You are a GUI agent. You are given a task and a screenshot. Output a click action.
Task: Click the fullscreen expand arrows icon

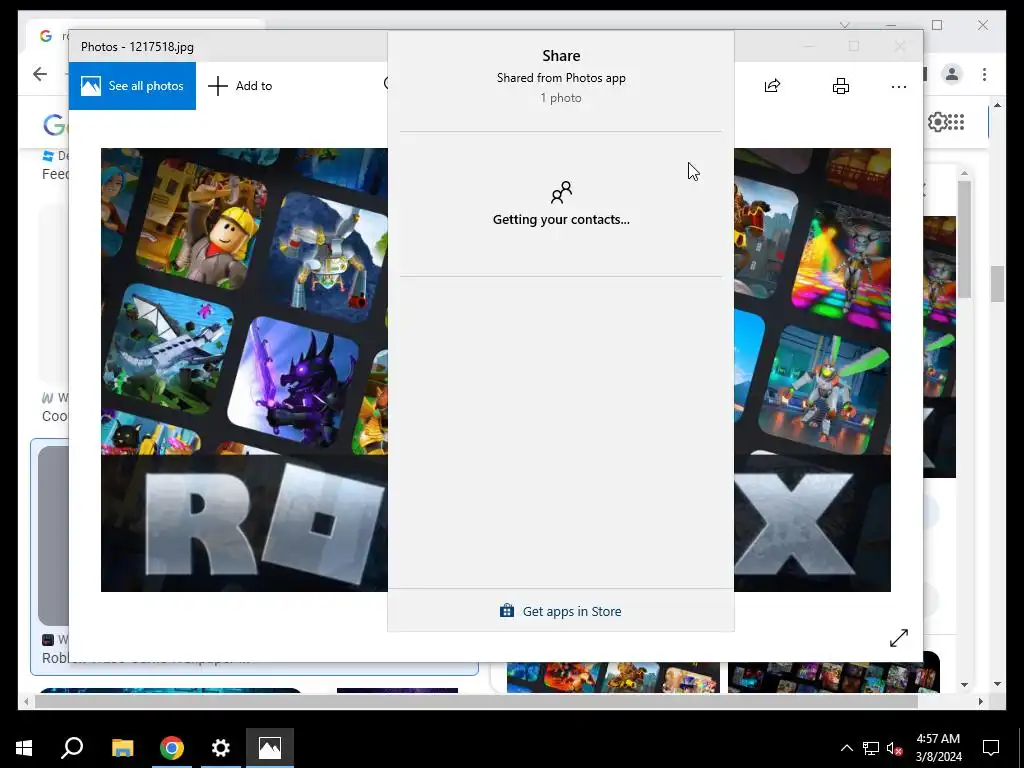coord(899,637)
